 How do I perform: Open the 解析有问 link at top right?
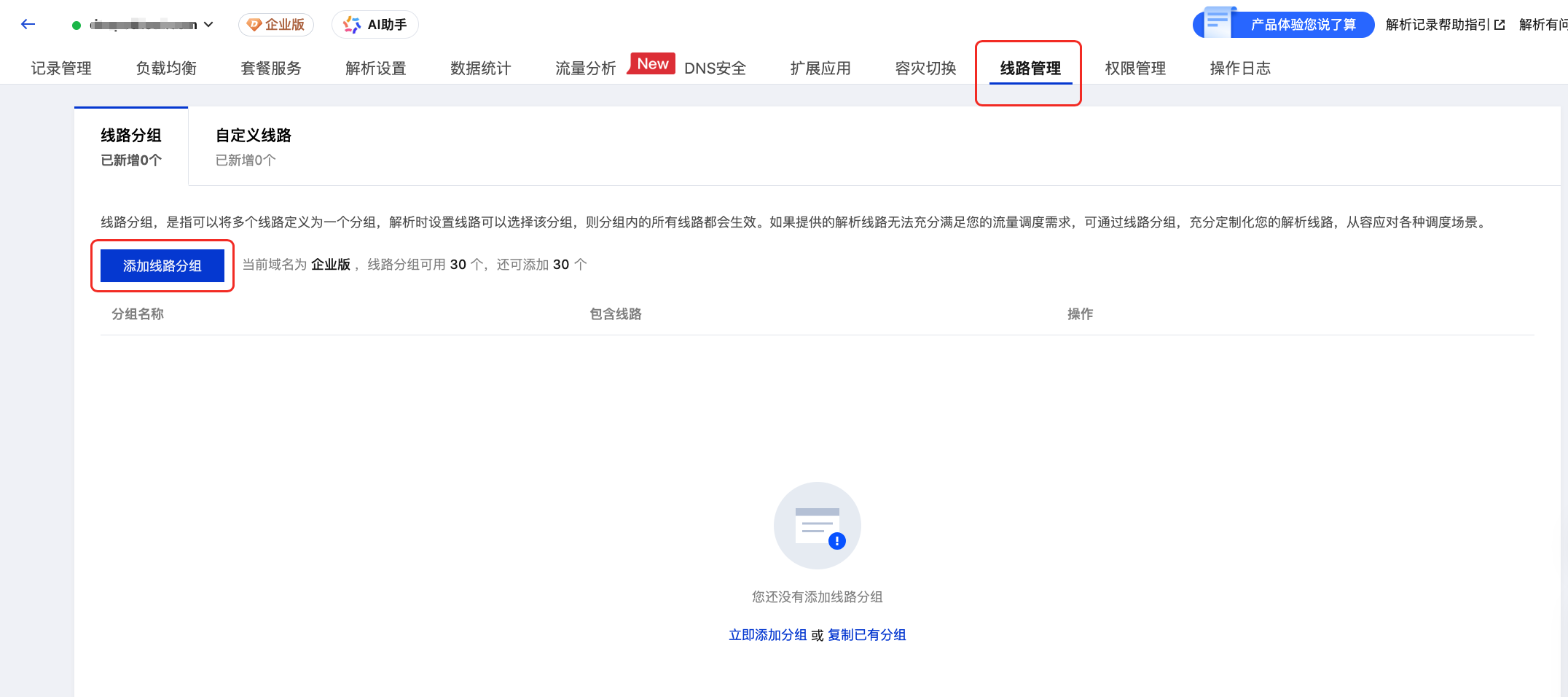point(1543,25)
